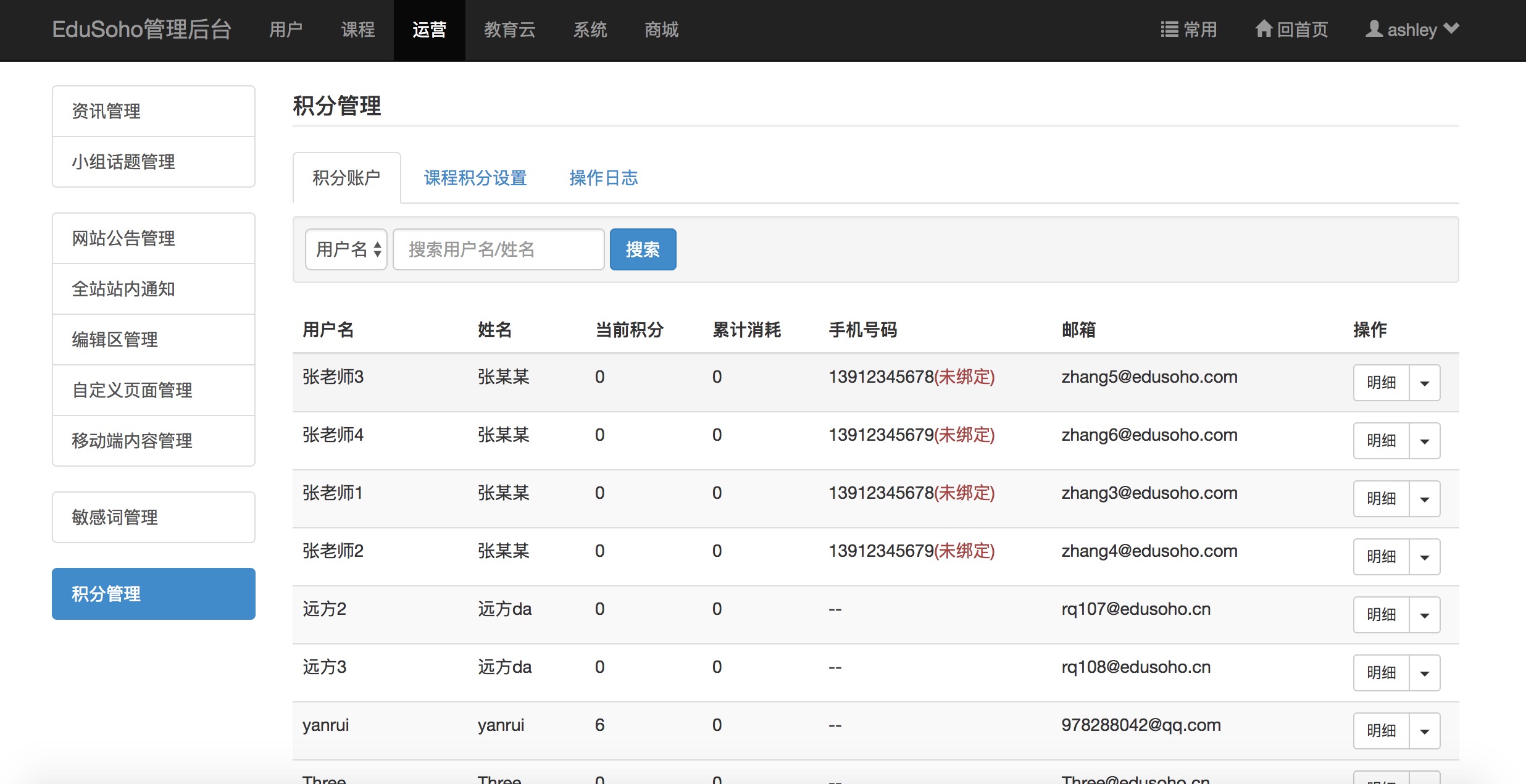The width and height of the screenshot is (1526, 784).
Task: Open 敏感词管理 in the sidebar
Action: coord(154,517)
